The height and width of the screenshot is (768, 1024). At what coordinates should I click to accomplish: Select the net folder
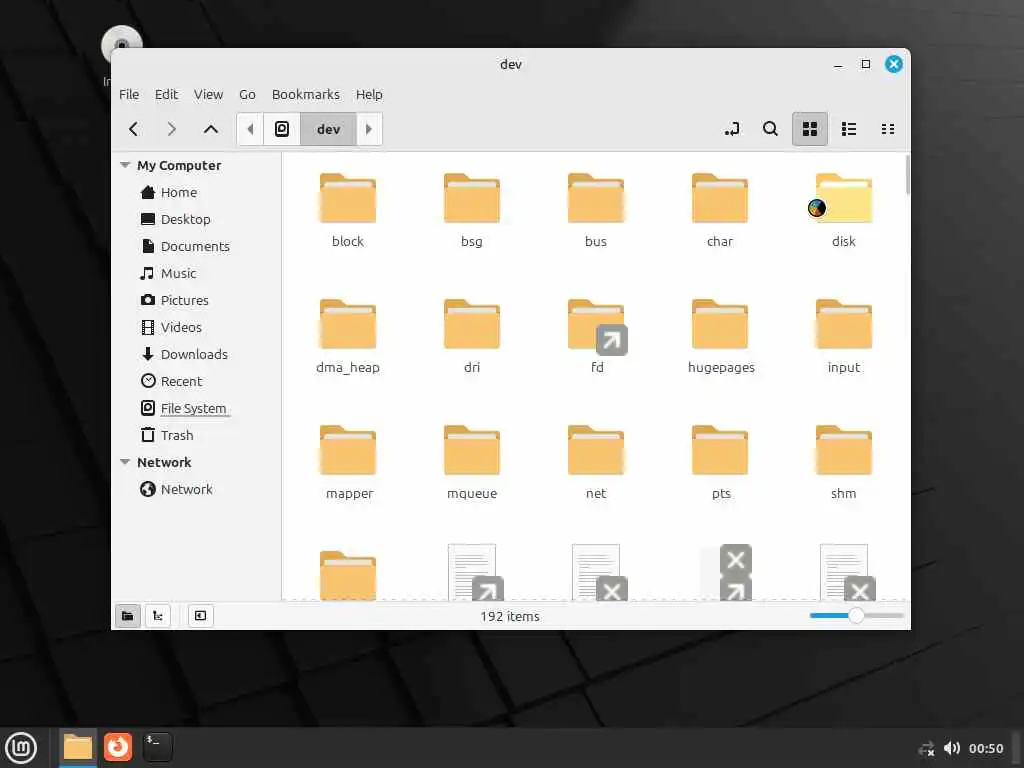click(x=596, y=462)
